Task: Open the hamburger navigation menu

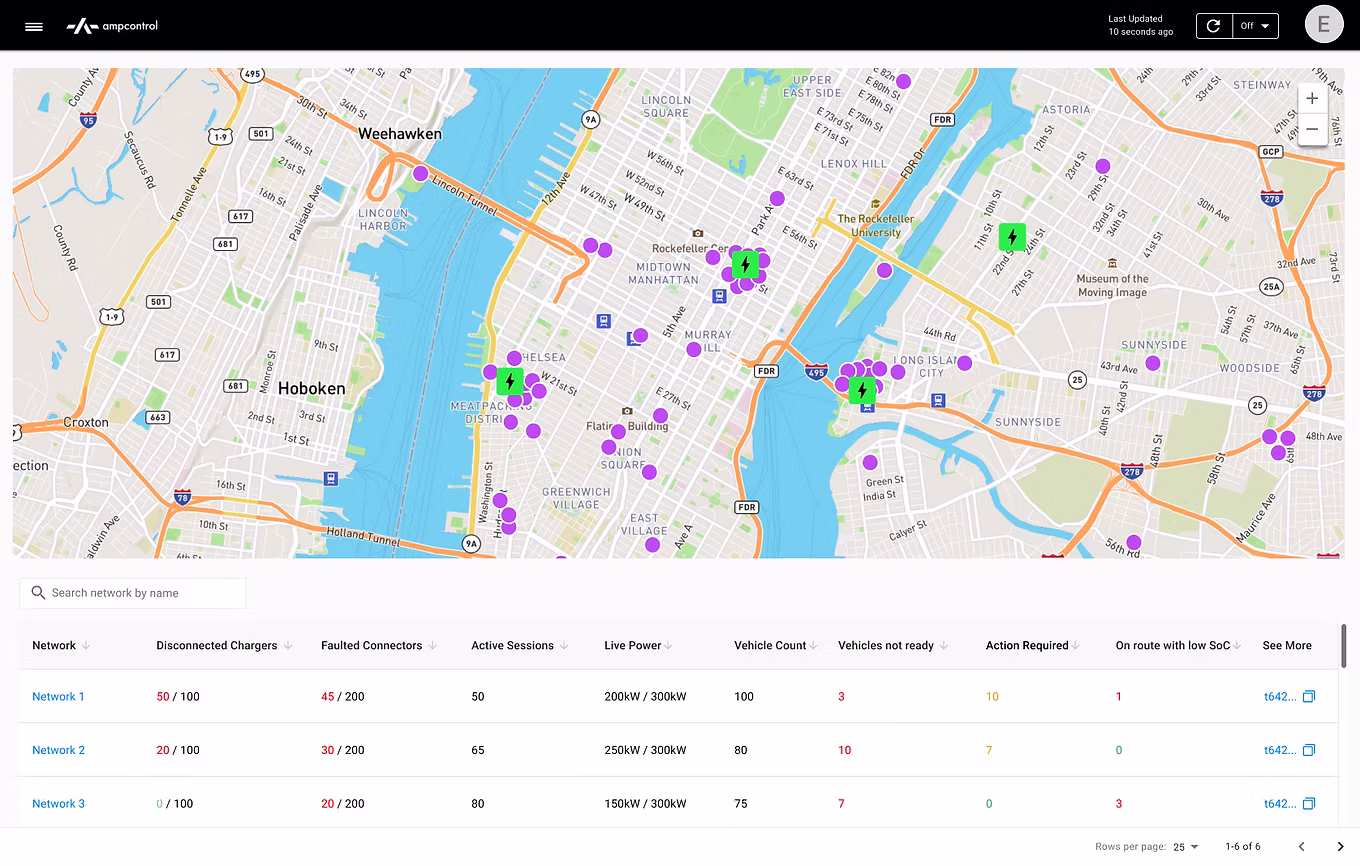Action: tap(34, 27)
